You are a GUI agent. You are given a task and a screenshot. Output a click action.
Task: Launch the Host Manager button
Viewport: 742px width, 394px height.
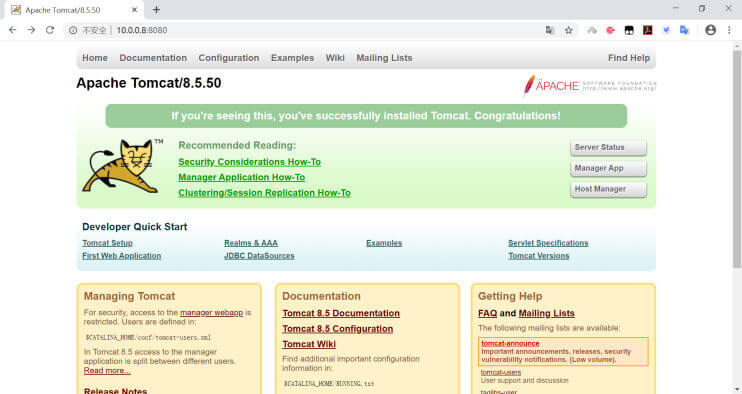[609, 189]
